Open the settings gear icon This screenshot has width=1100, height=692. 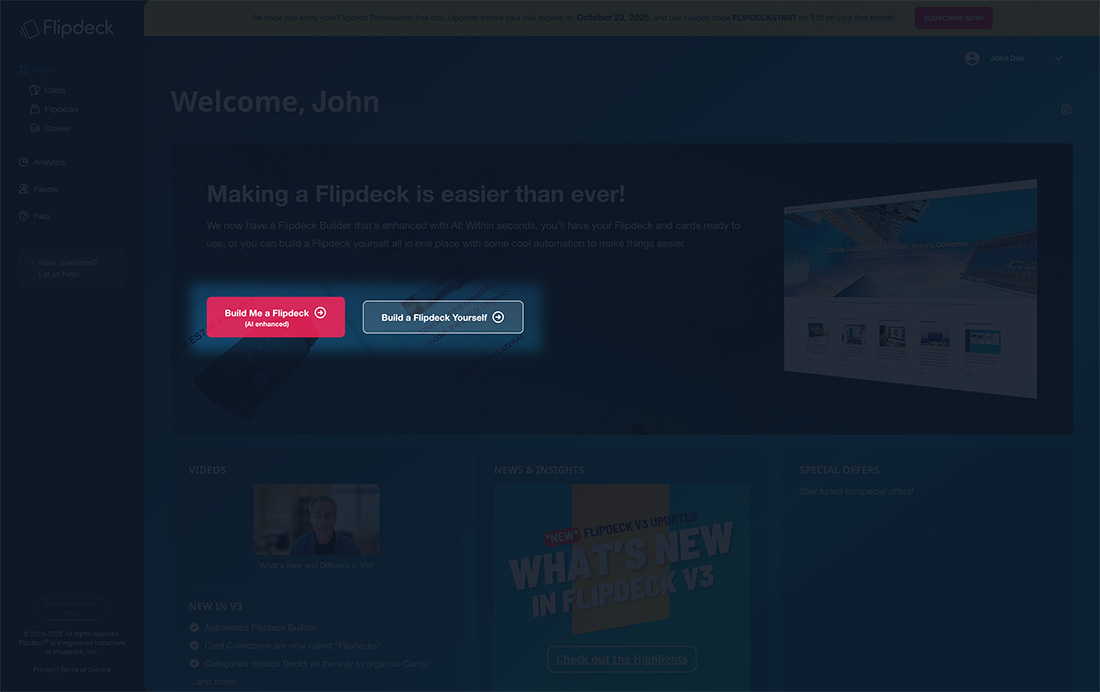[x=1065, y=109]
